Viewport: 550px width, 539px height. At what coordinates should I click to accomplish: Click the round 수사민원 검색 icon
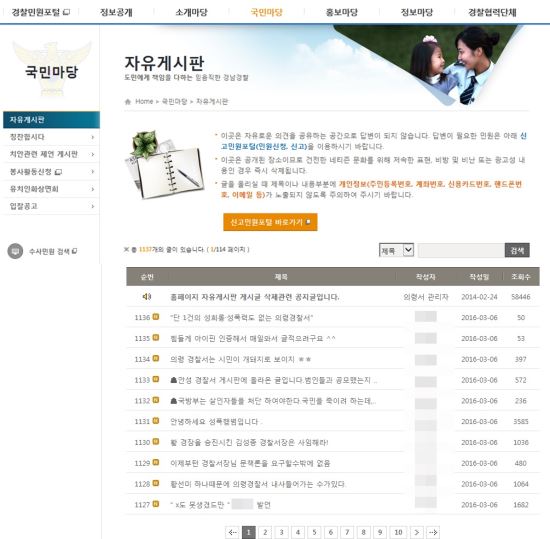15,251
